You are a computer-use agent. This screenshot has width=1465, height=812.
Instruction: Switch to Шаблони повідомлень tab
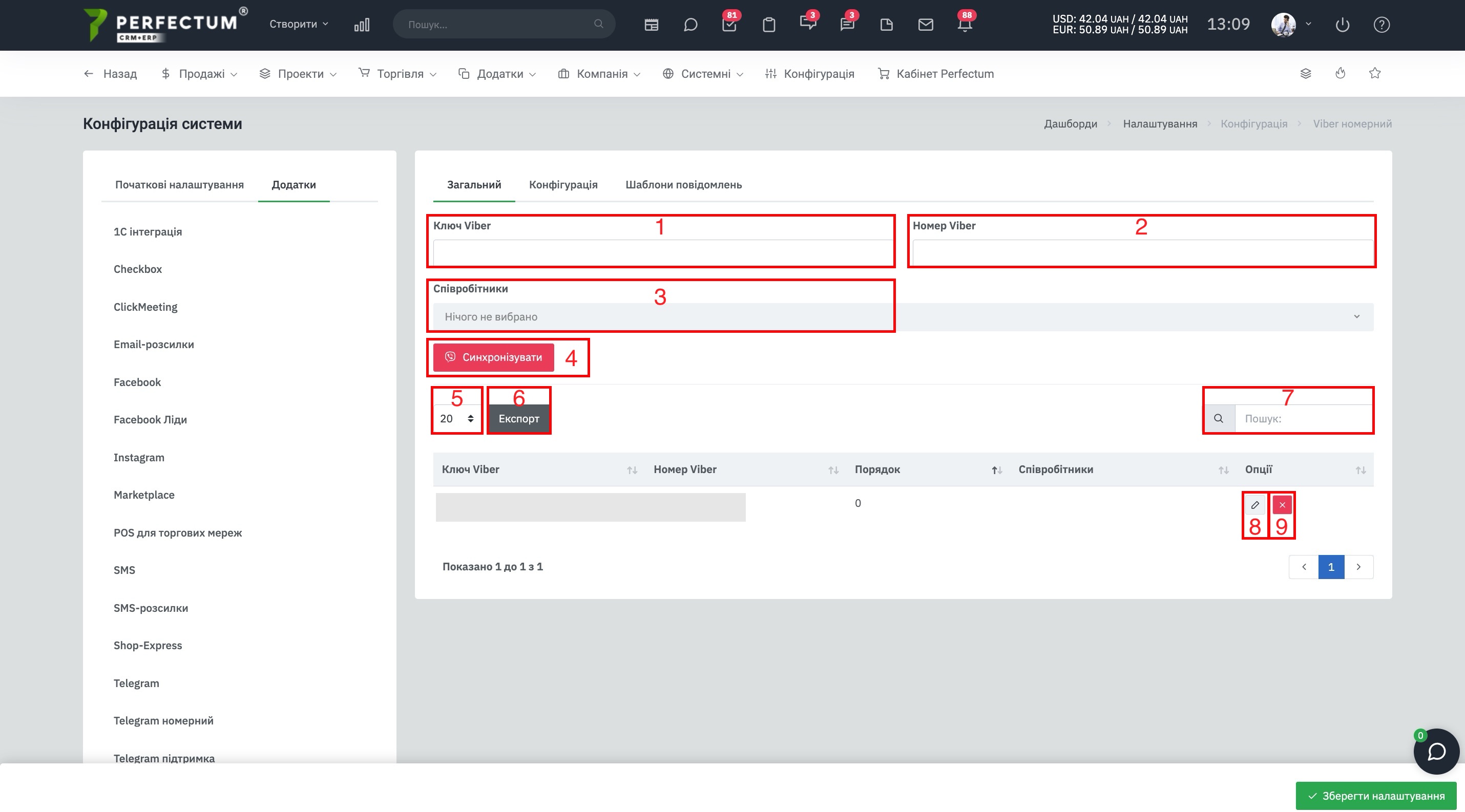click(684, 185)
